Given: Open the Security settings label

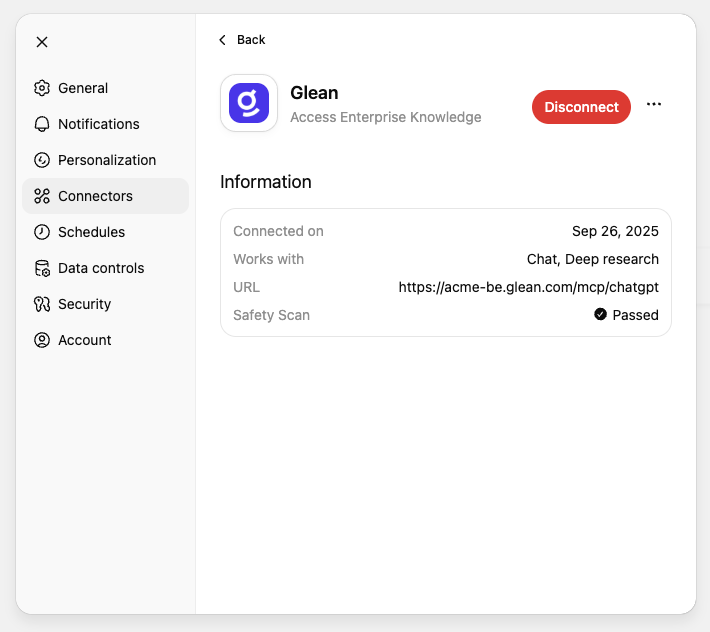Looking at the screenshot, I should [85, 304].
